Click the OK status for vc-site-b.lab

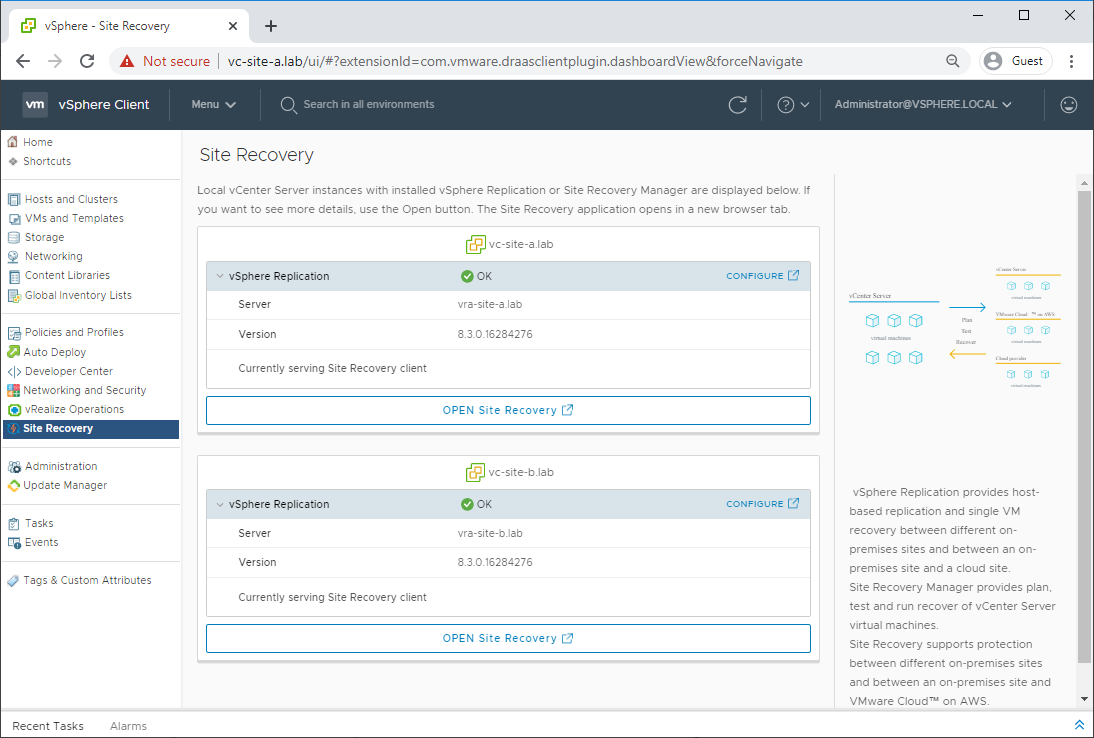pos(477,504)
